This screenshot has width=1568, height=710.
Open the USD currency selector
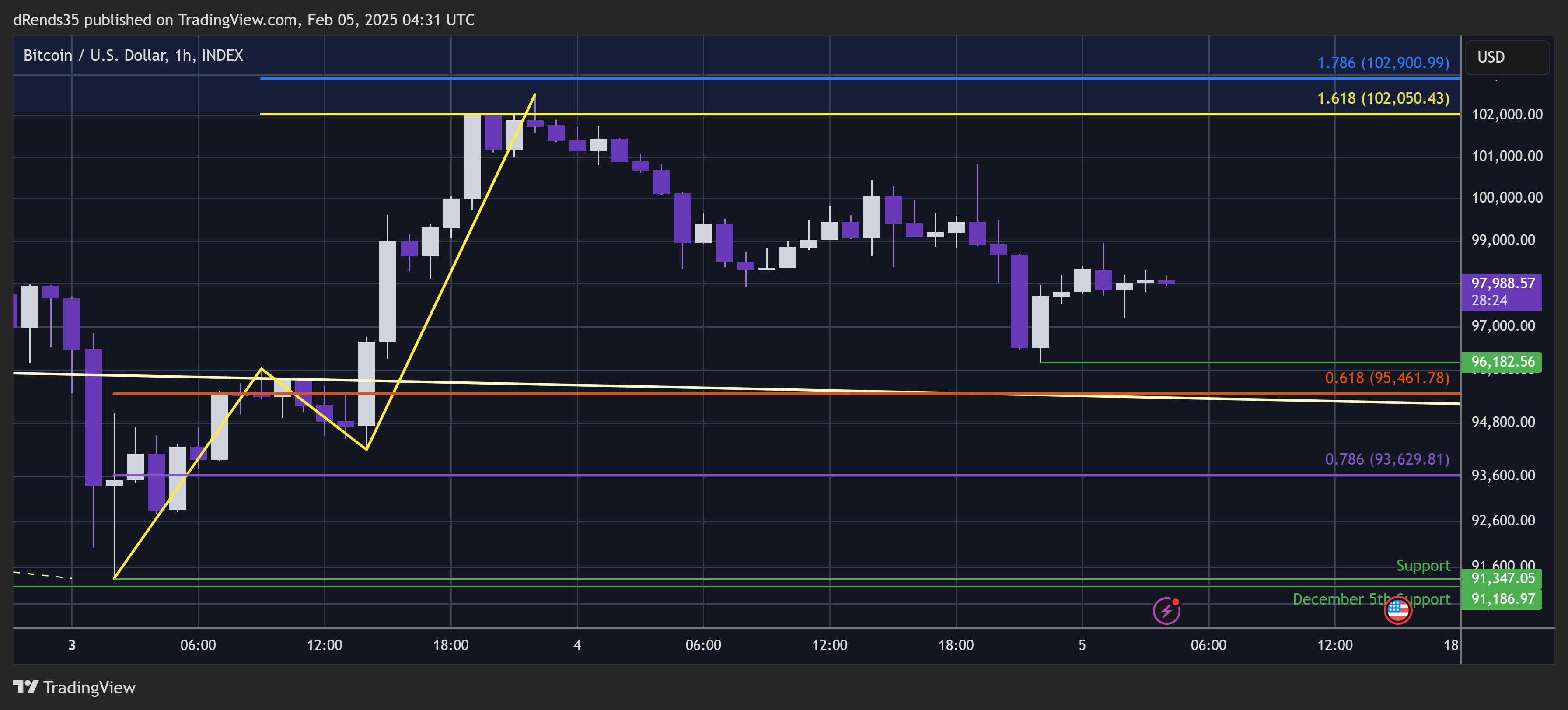click(1506, 57)
